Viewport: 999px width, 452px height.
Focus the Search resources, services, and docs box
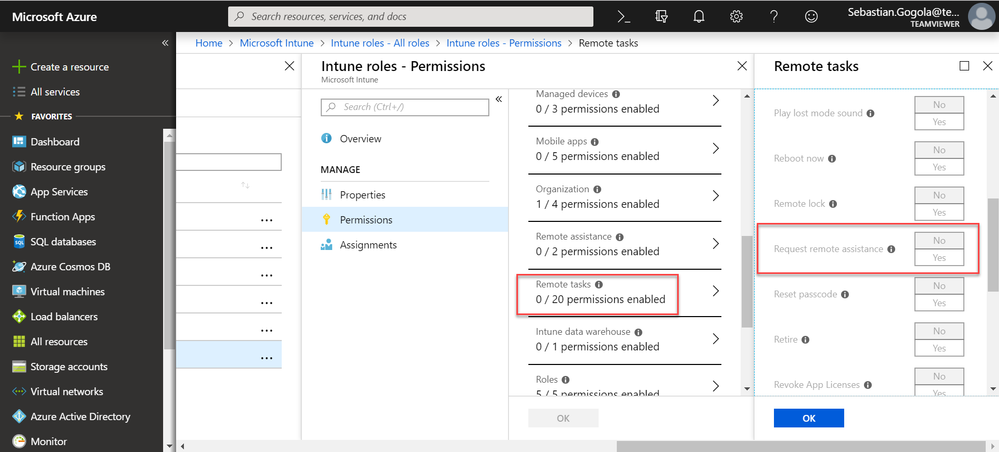(411, 17)
